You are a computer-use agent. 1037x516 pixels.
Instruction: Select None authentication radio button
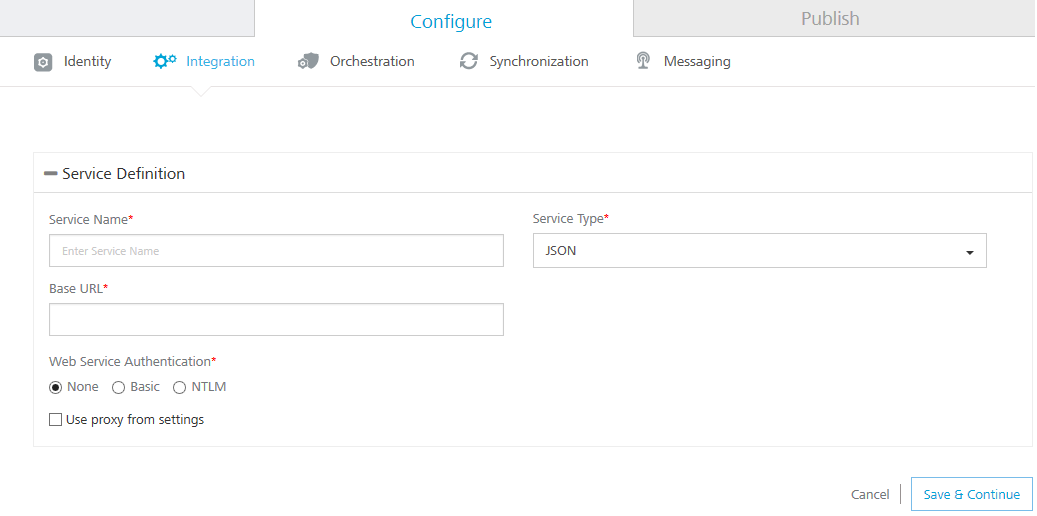pos(56,388)
